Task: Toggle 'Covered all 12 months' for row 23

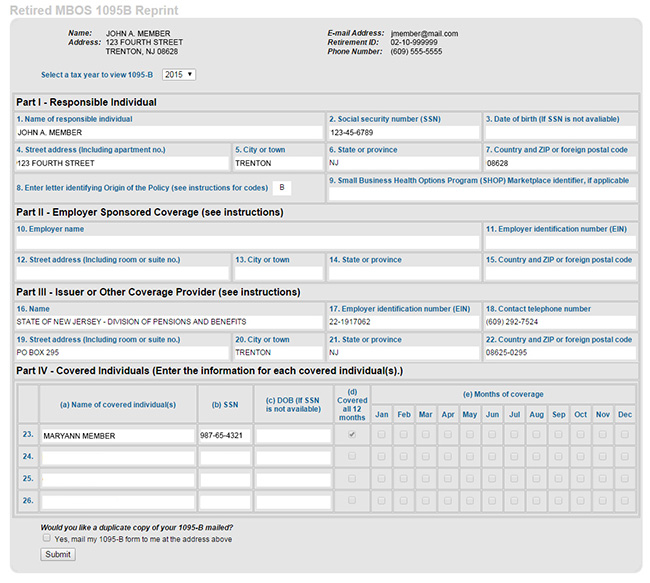Action: click(352, 435)
